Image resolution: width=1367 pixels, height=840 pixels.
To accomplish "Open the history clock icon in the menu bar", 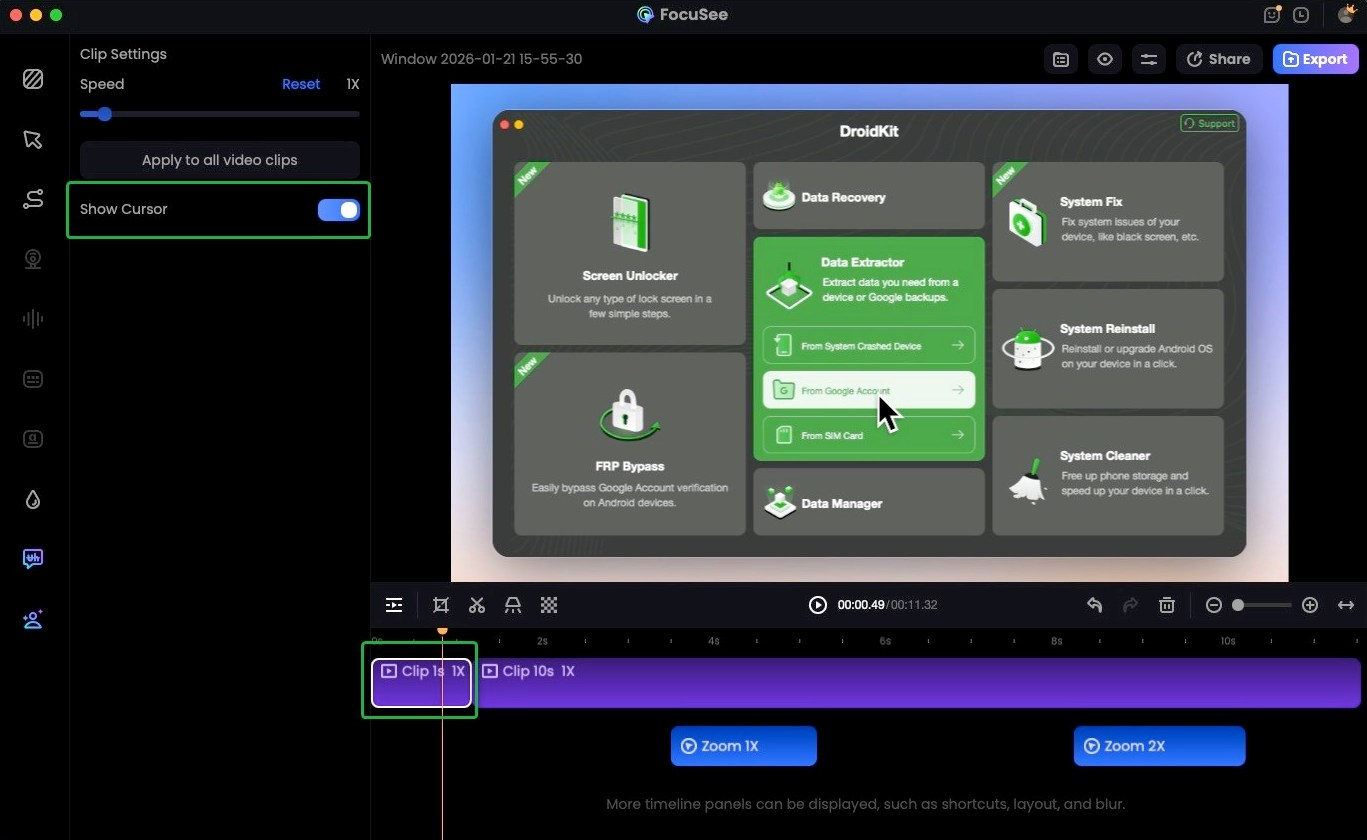I will (1301, 15).
